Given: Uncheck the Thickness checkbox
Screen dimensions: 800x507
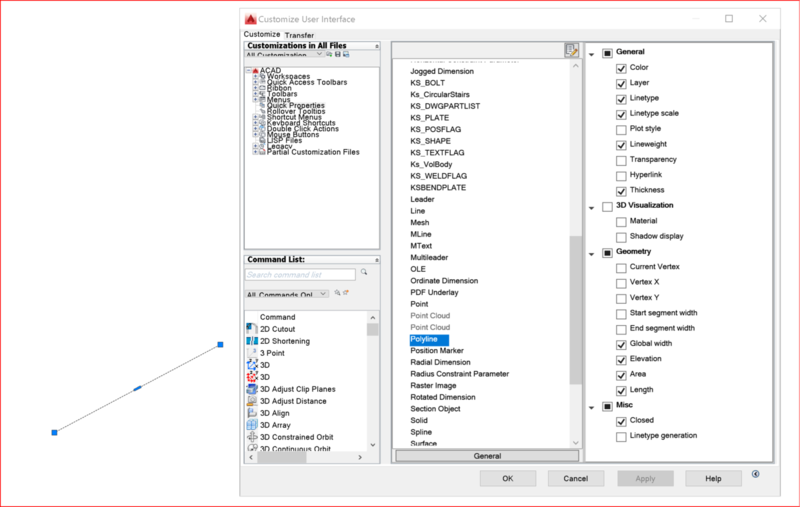Looking at the screenshot, I should click(x=621, y=191).
